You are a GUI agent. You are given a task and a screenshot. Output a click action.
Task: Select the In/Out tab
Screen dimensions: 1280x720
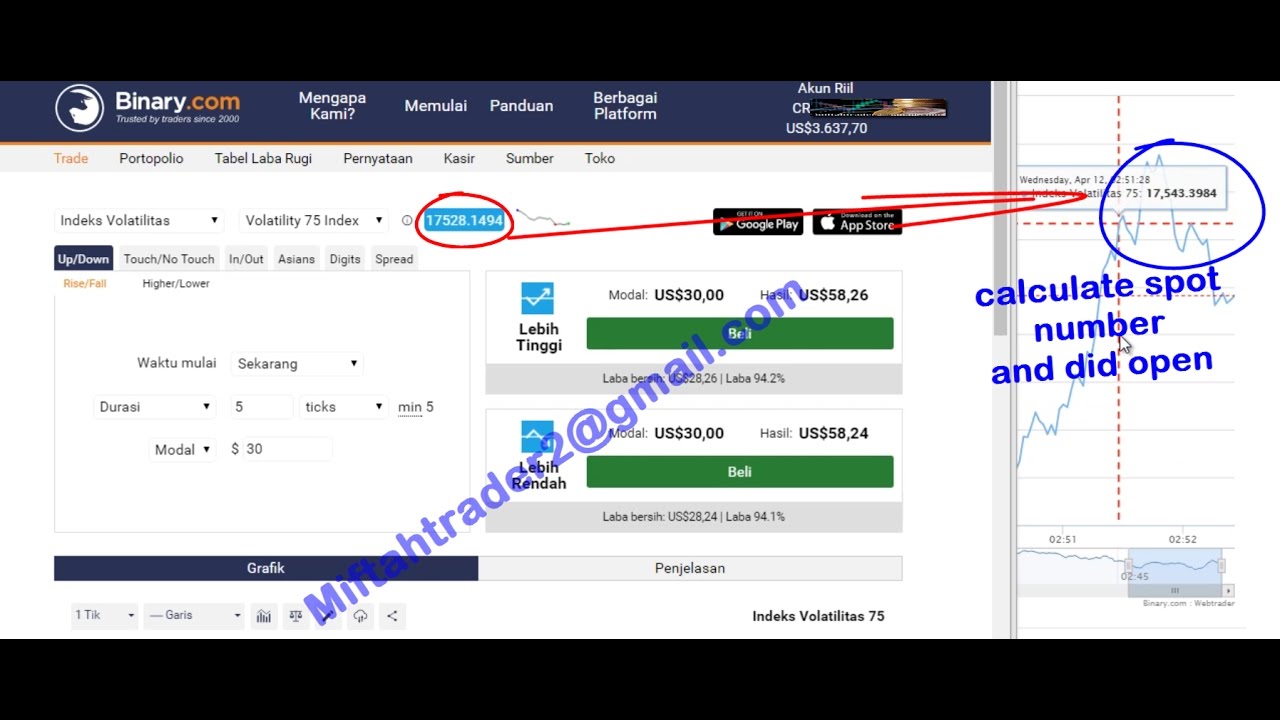coord(246,259)
